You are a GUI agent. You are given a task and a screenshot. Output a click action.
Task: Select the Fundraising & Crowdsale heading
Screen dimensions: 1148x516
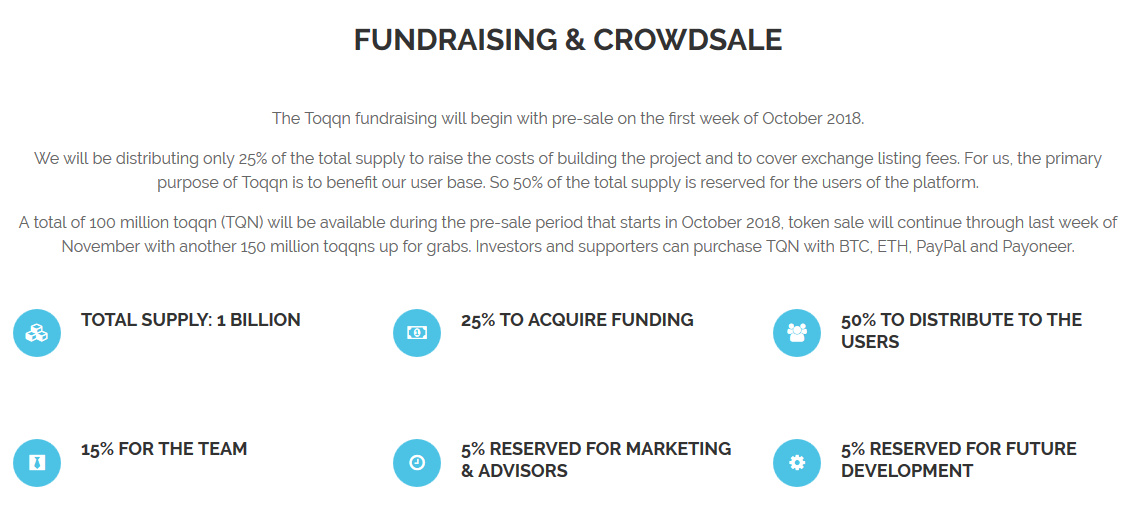pyautogui.click(x=568, y=40)
